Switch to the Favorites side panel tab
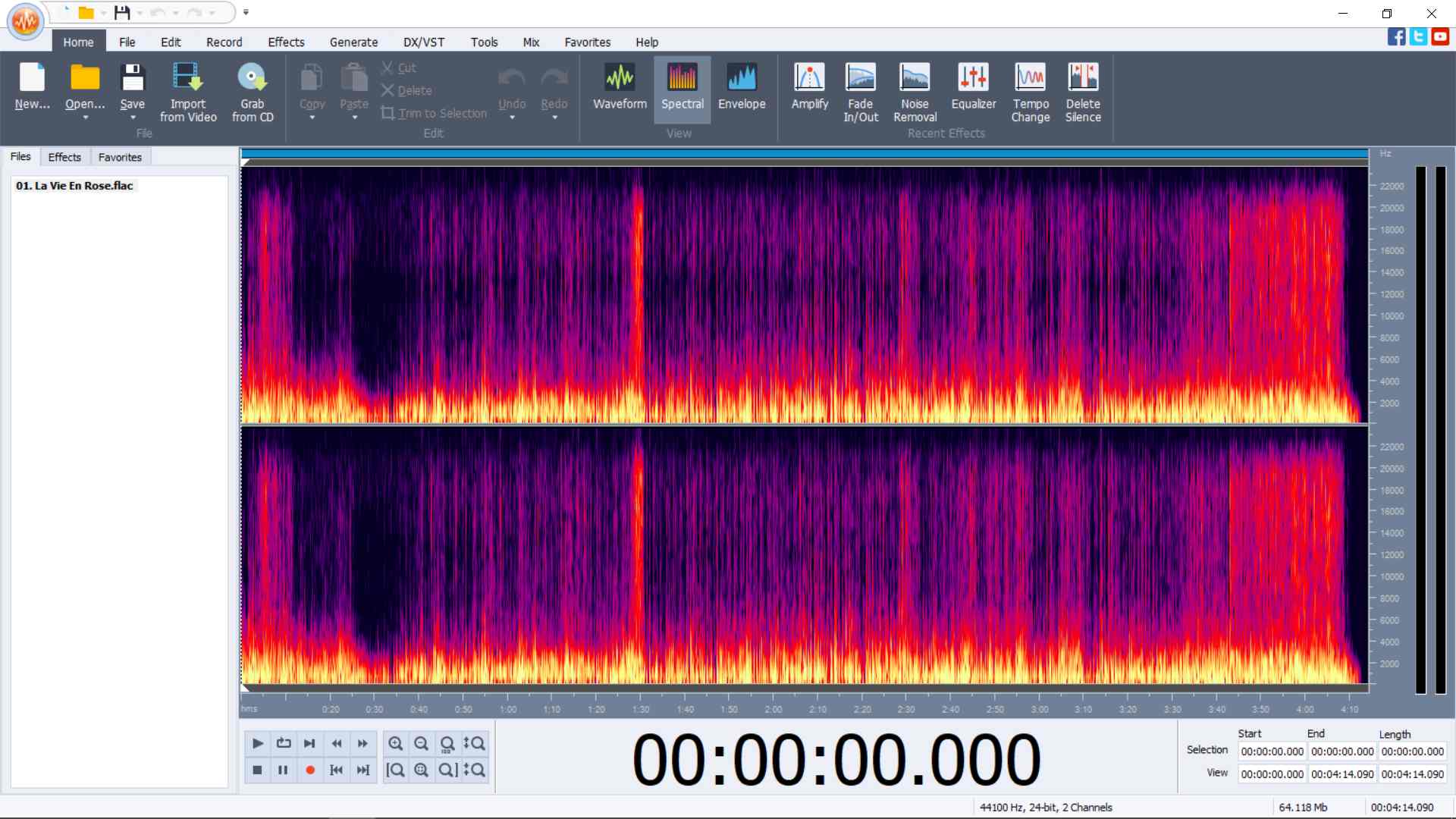This screenshot has height=819, width=1456. pyautogui.click(x=120, y=157)
